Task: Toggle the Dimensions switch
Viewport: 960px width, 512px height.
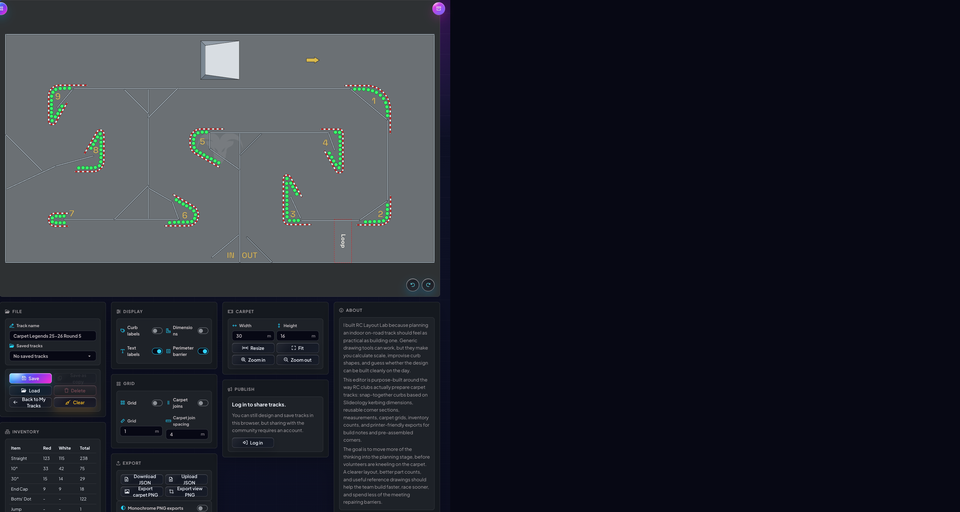Action: click(203, 331)
